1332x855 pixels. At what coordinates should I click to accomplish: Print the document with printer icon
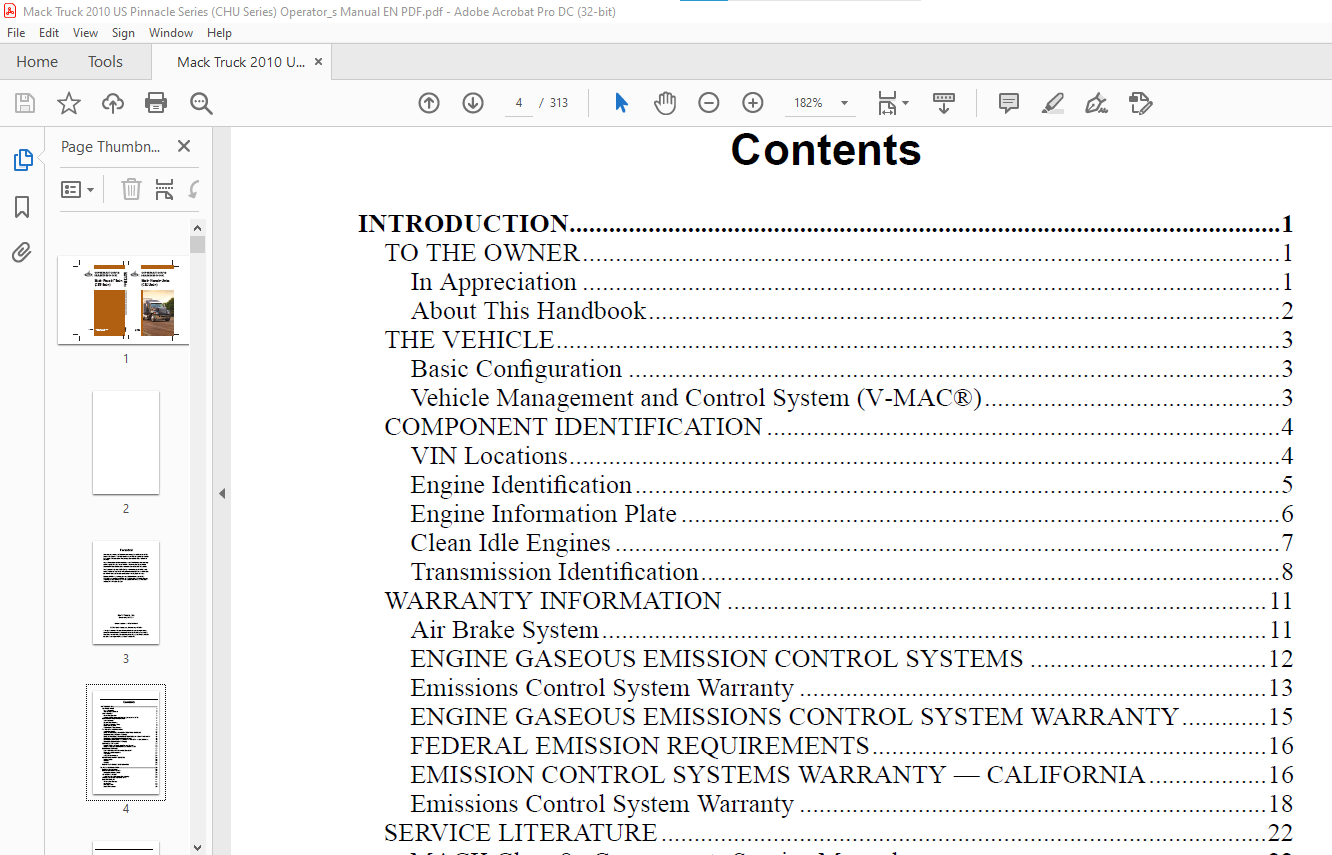click(156, 103)
